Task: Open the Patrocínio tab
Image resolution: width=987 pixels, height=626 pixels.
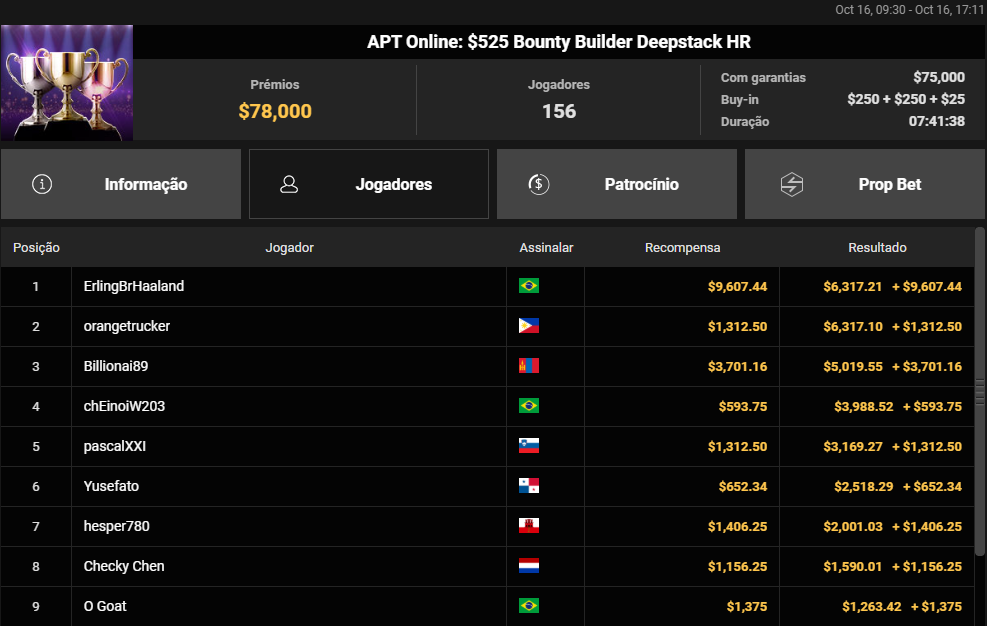Action: point(617,184)
